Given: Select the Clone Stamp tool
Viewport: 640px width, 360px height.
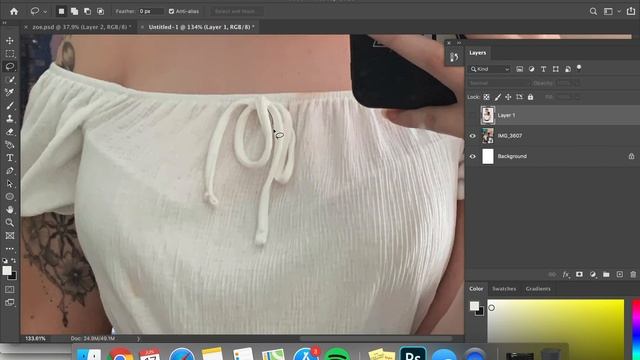Looking at the screenshot, I should (10, 119).
